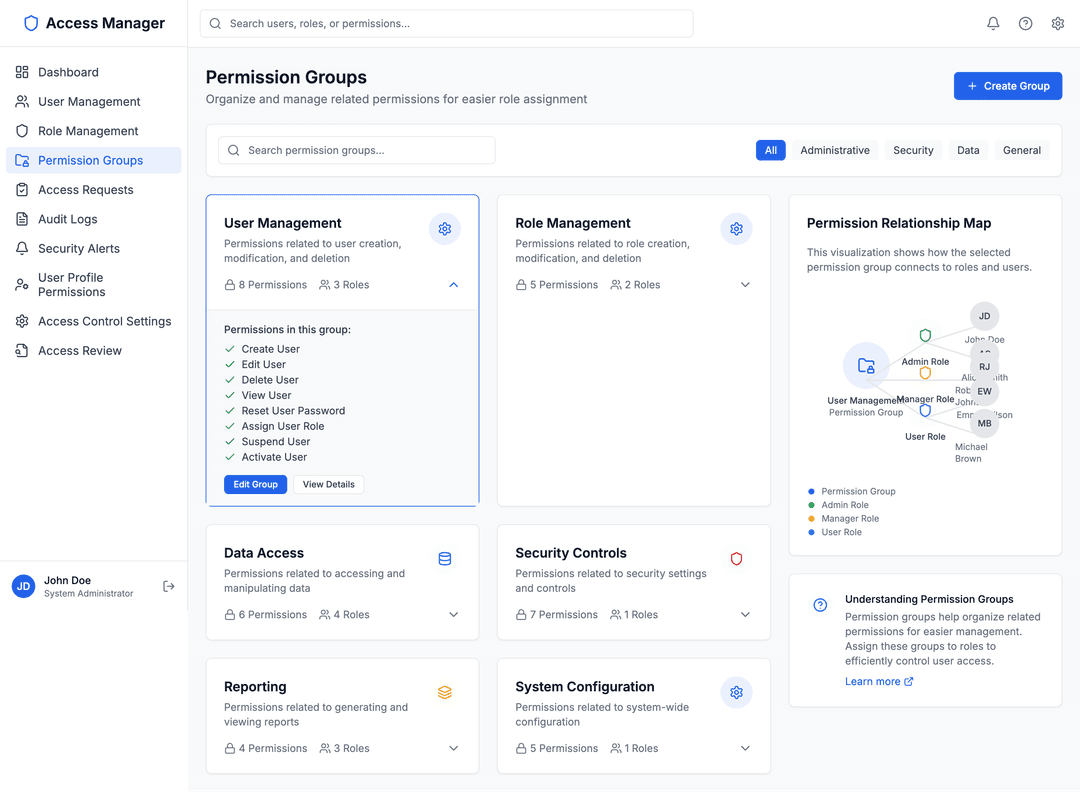Select the MB user node in map
The height and width of the screenshot is (792, 1080).
click(x=984, y=423)
